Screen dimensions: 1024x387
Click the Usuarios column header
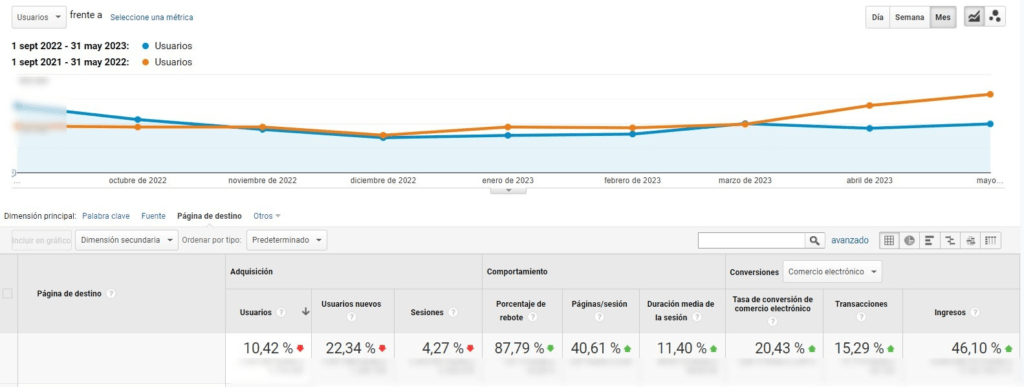[x=256, y=313]
